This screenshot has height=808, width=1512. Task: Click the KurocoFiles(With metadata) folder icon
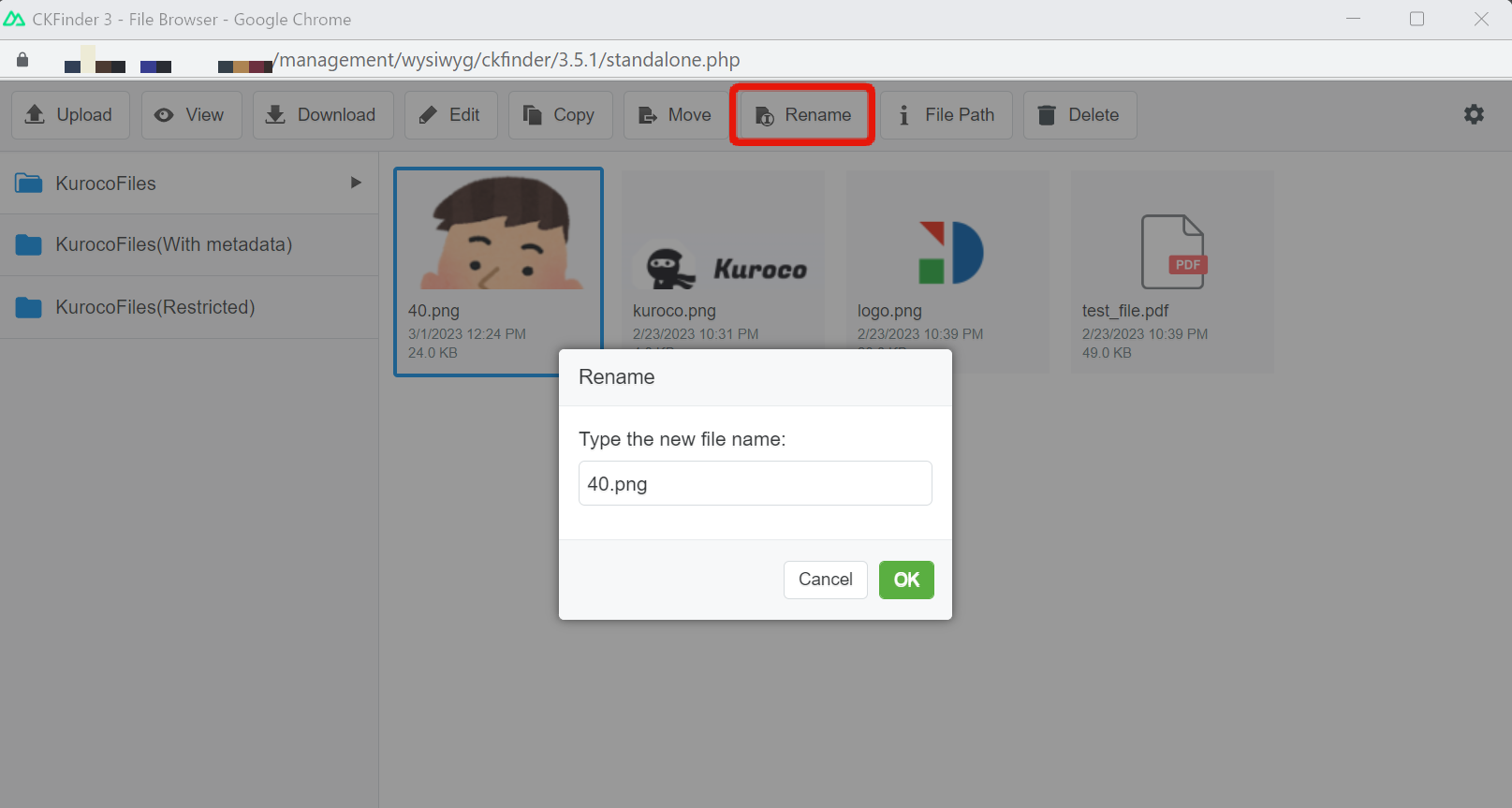[29, 244]
